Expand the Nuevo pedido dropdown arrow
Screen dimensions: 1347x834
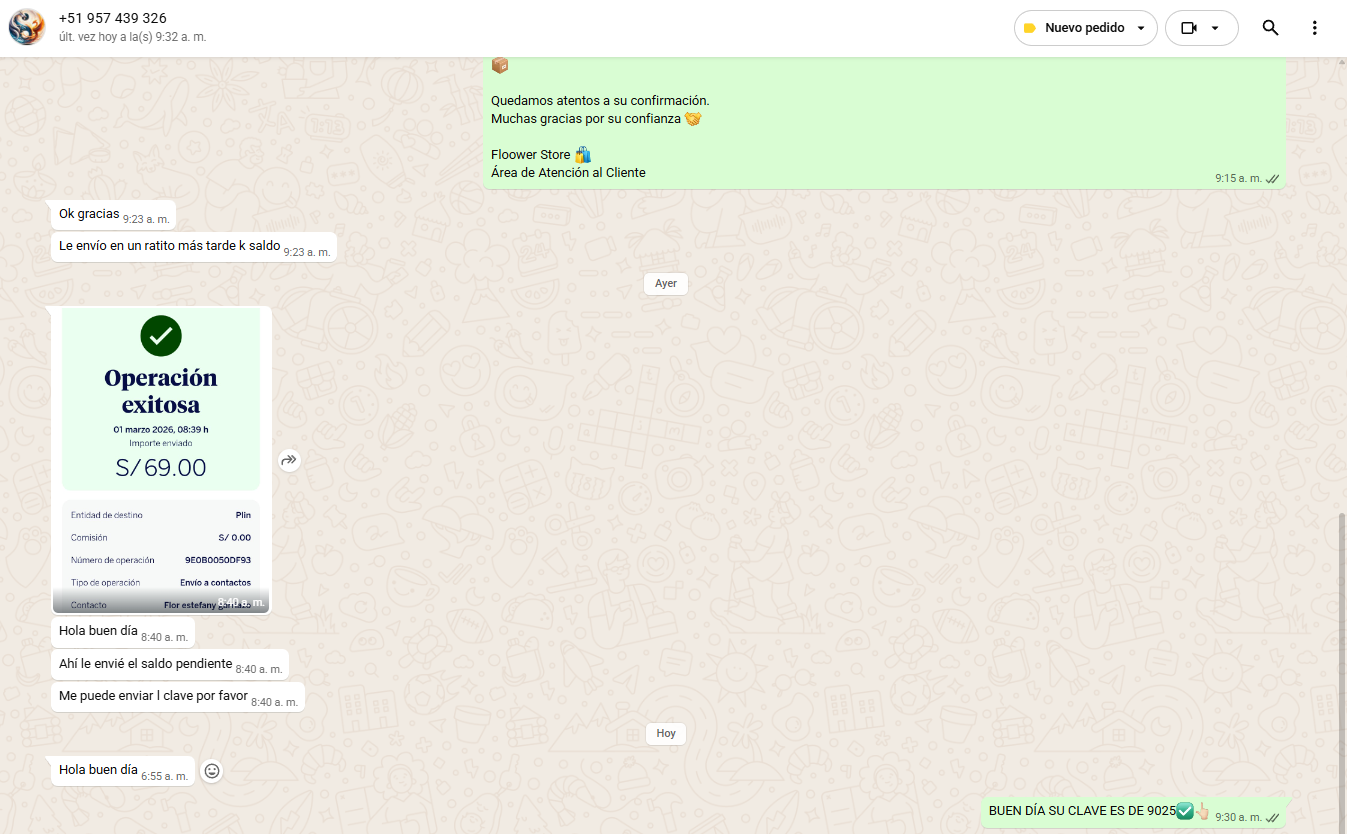[x=1140, y=28]
